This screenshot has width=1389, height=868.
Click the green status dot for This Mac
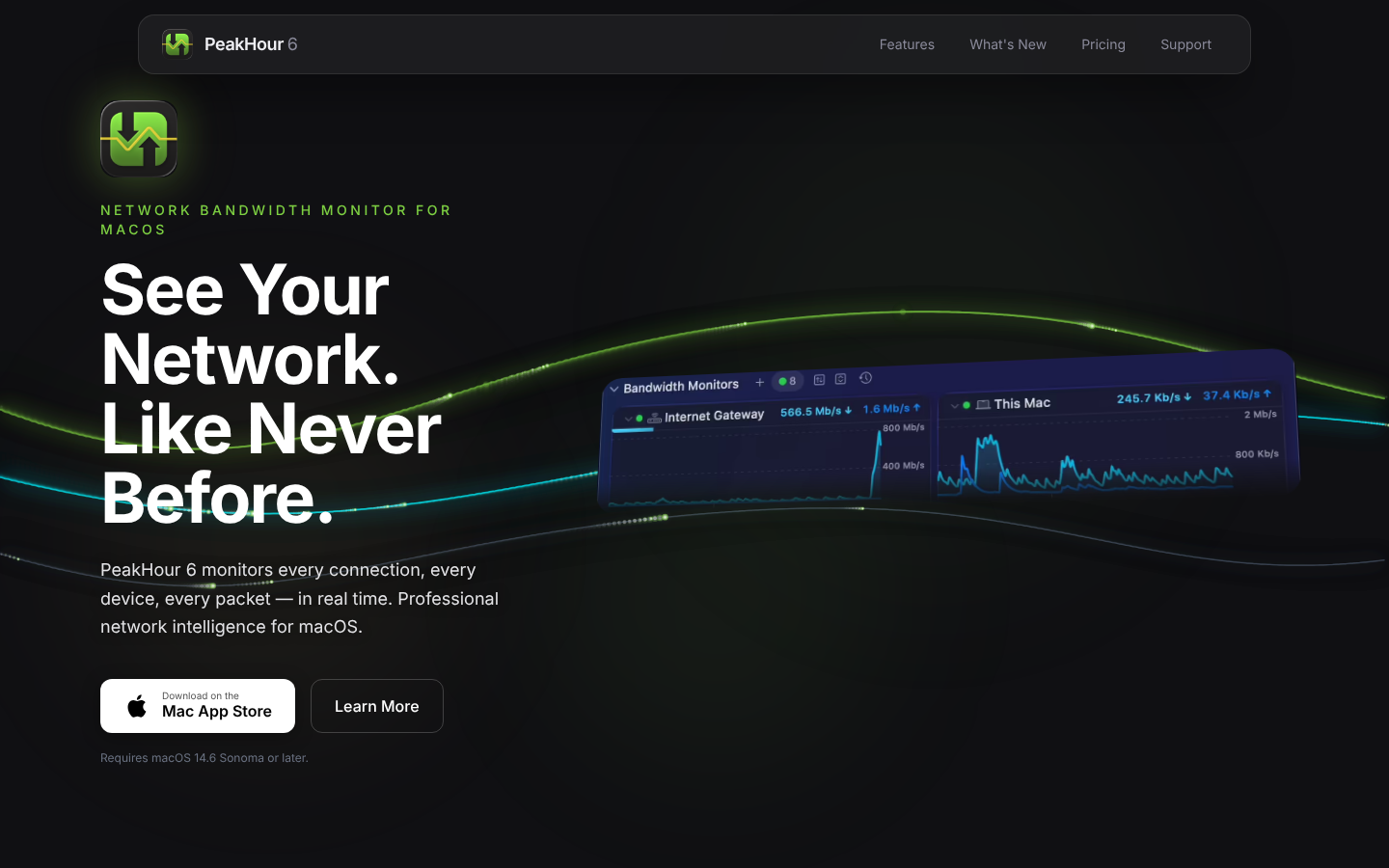(967, 405)
